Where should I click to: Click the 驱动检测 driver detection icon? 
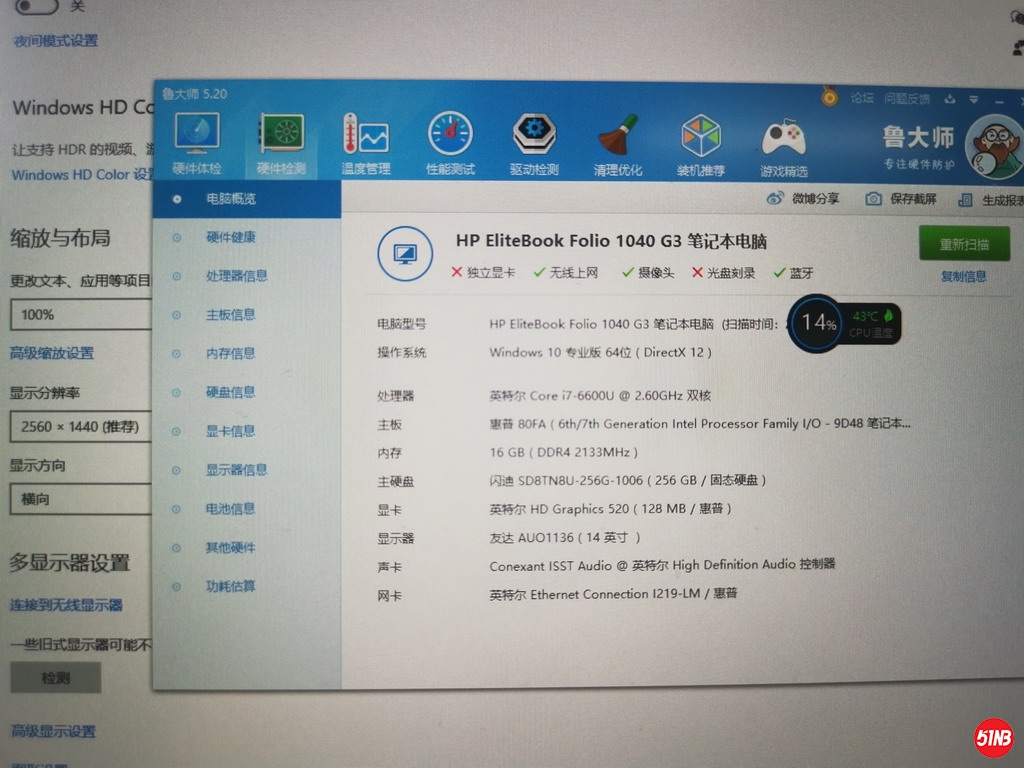pos(534,134)
